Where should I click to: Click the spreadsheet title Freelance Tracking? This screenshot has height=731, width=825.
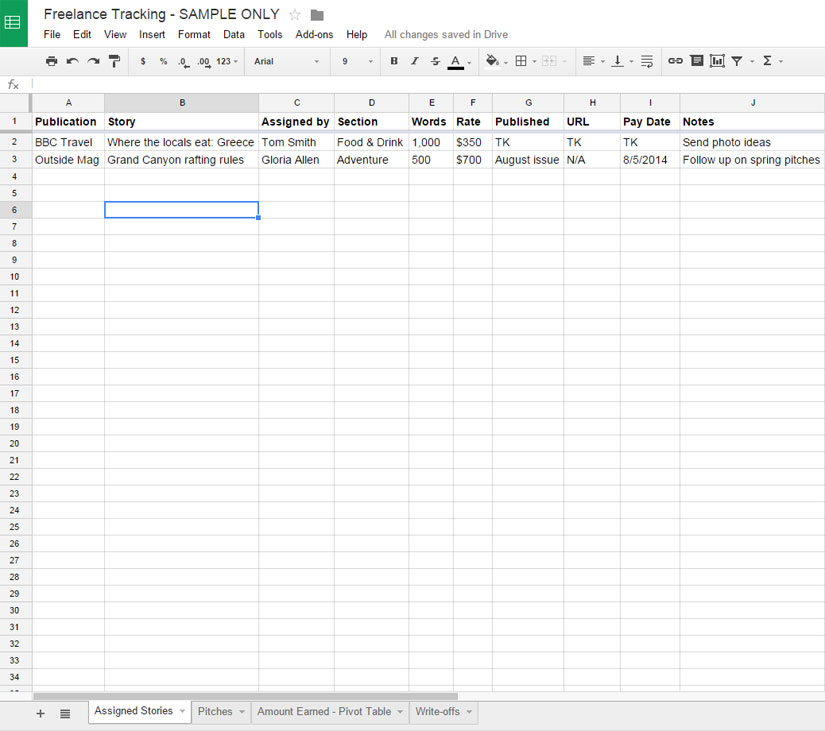pos(161,14)
